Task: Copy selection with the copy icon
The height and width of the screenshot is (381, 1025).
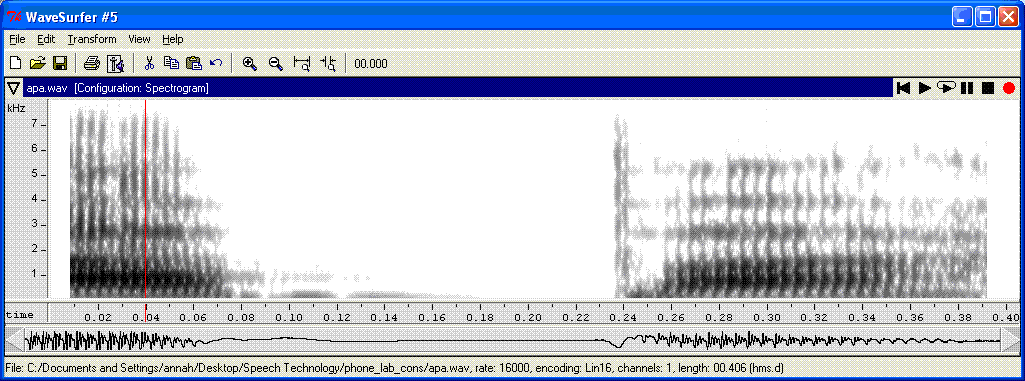Action: [x=171, y=63]
